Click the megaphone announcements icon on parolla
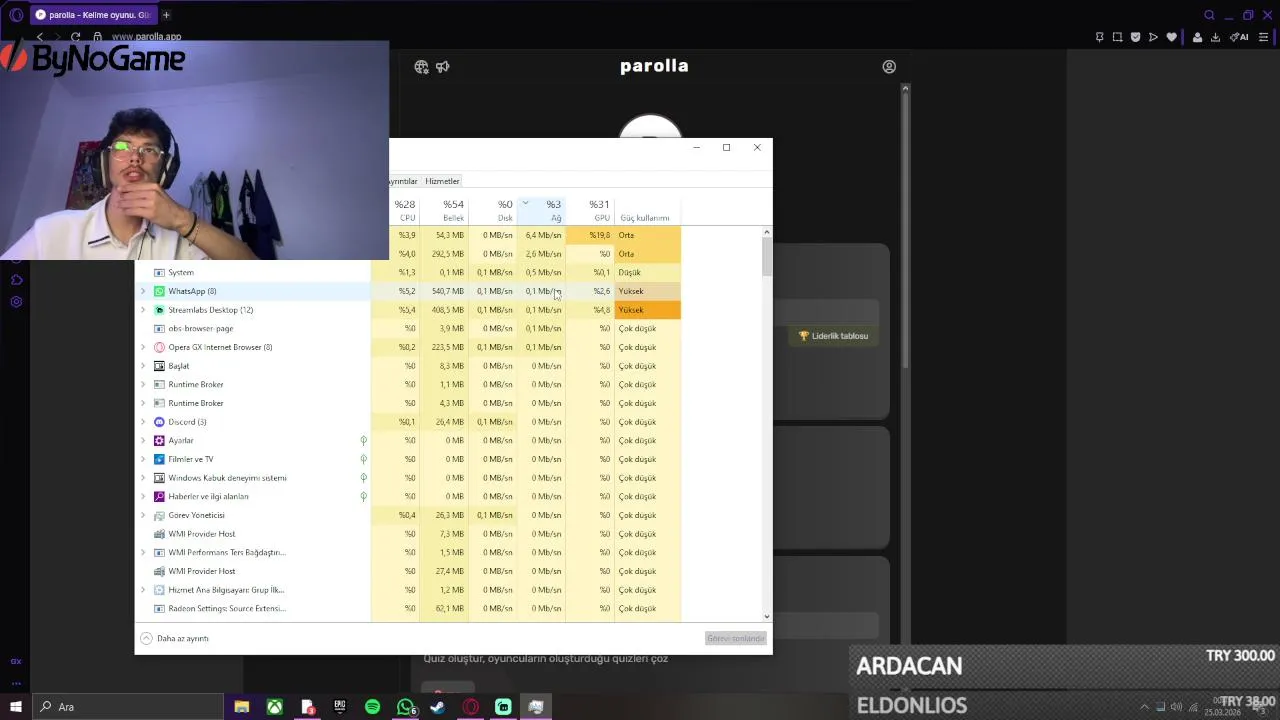 coord(443,67)
